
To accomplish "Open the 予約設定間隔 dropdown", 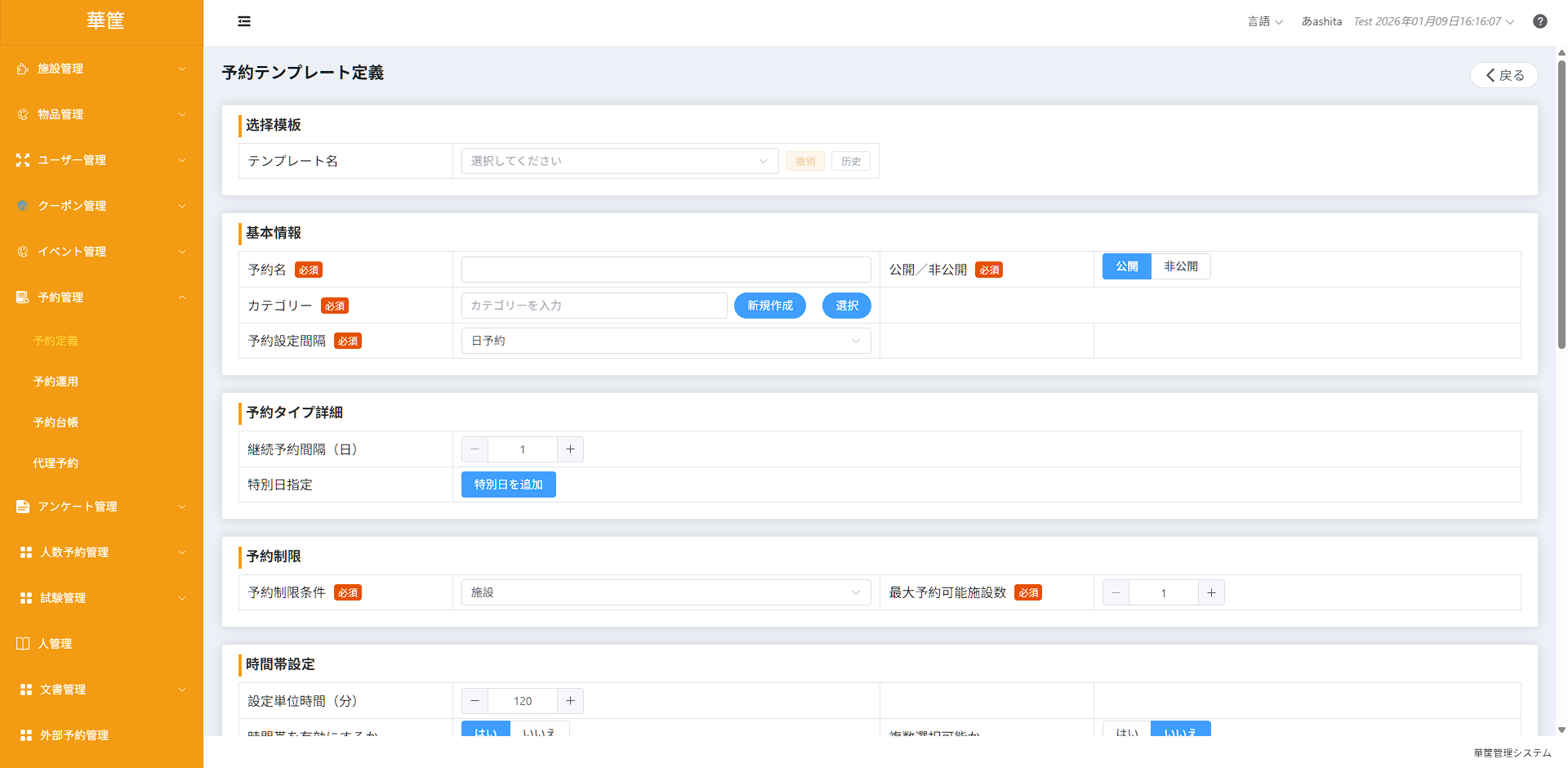I will pos(666,341).
